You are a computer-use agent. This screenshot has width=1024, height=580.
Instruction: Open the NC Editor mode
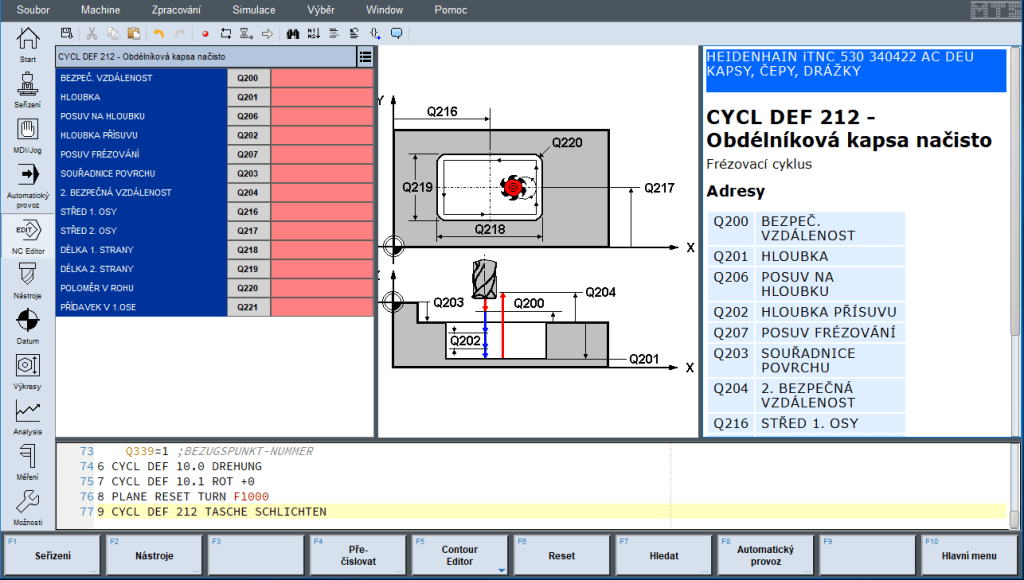point(27,232)
